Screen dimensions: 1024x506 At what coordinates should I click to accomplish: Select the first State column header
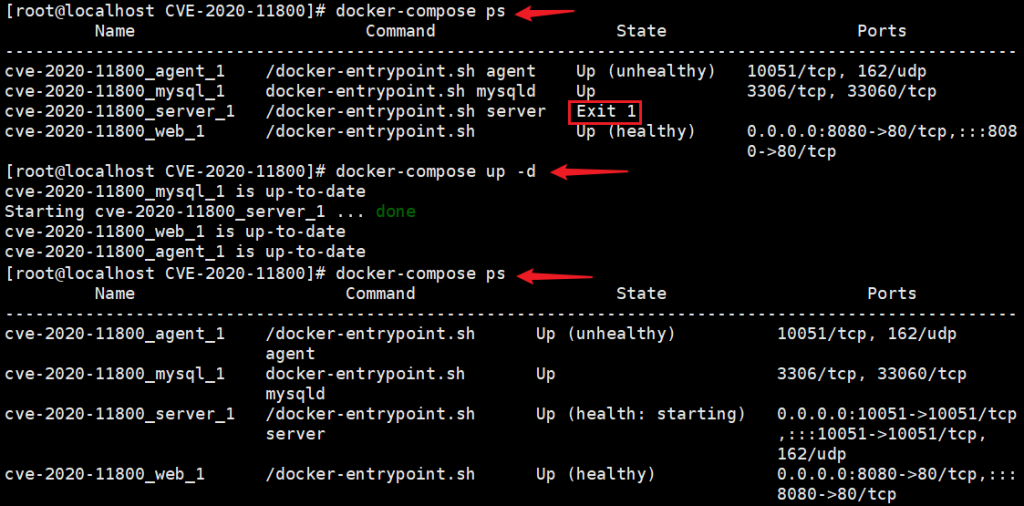[x=641, y=31]
